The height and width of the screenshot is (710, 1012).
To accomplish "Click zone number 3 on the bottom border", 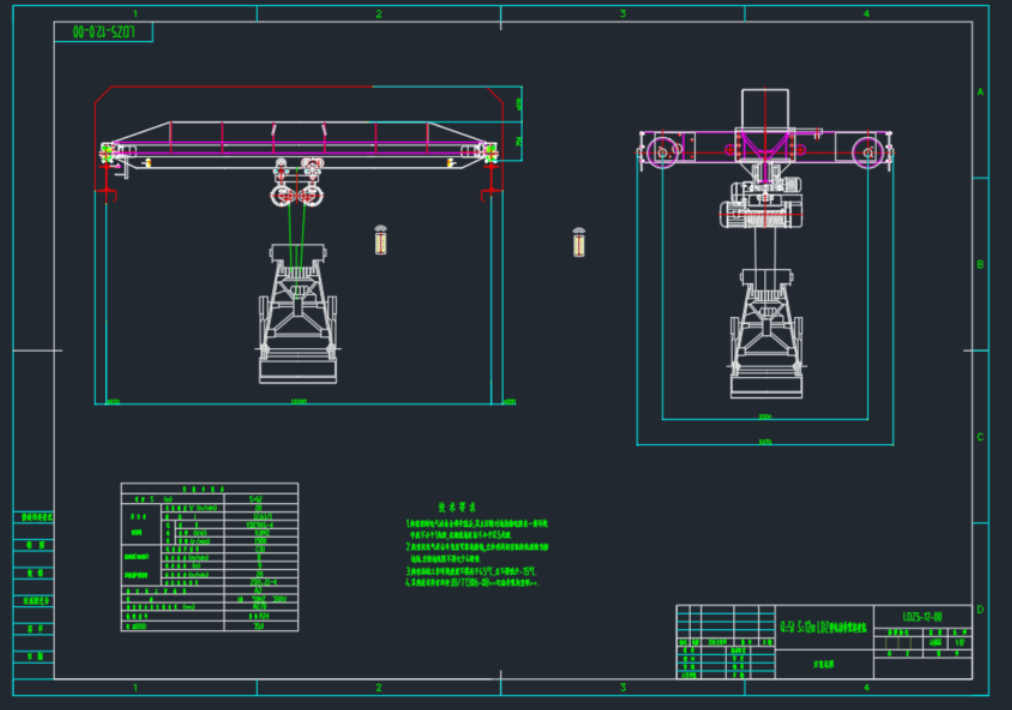I will [x=623, y=687].
